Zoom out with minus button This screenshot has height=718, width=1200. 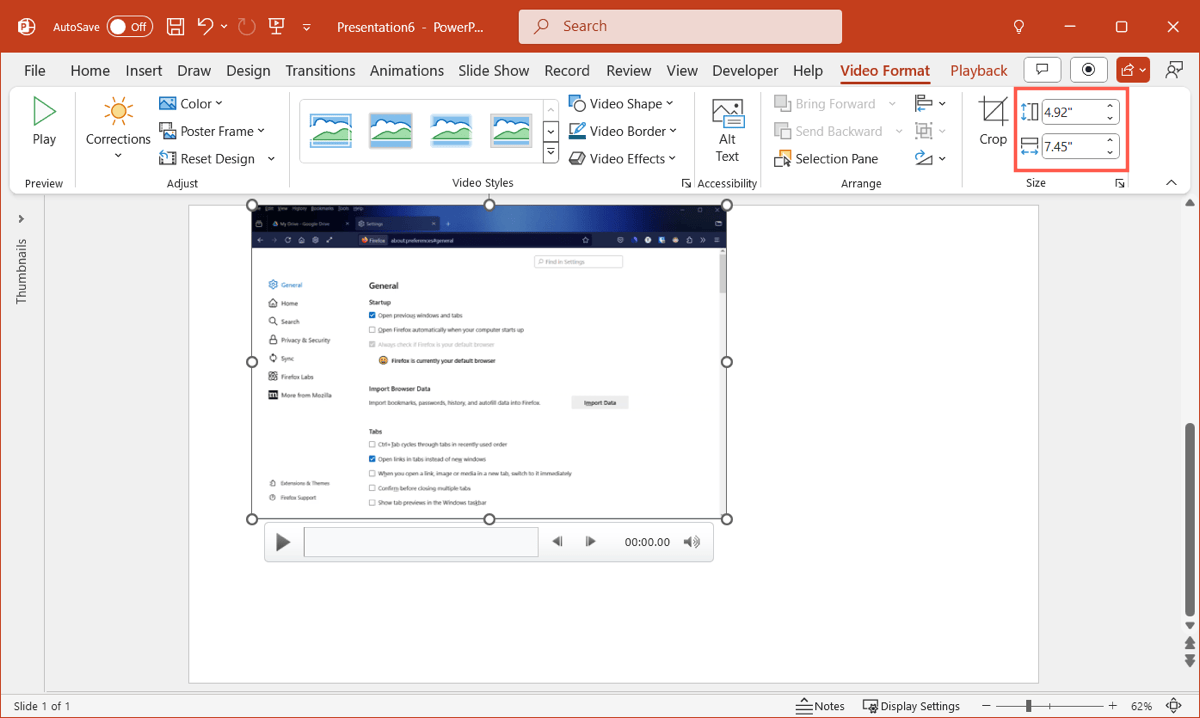tap(987, 706)
